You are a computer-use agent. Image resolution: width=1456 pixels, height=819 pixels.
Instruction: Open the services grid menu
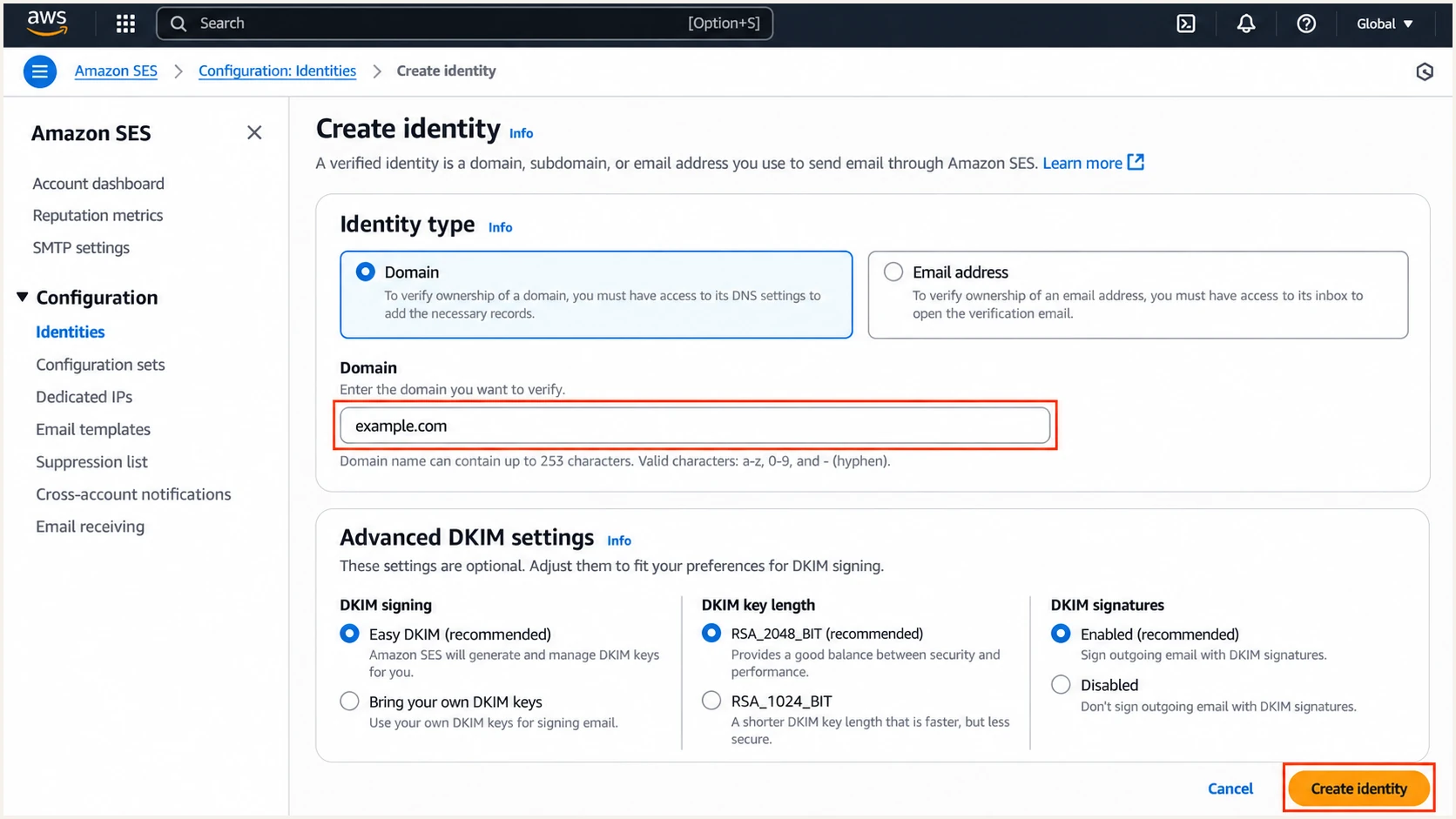pyautogui.click(x=125, y=23)
